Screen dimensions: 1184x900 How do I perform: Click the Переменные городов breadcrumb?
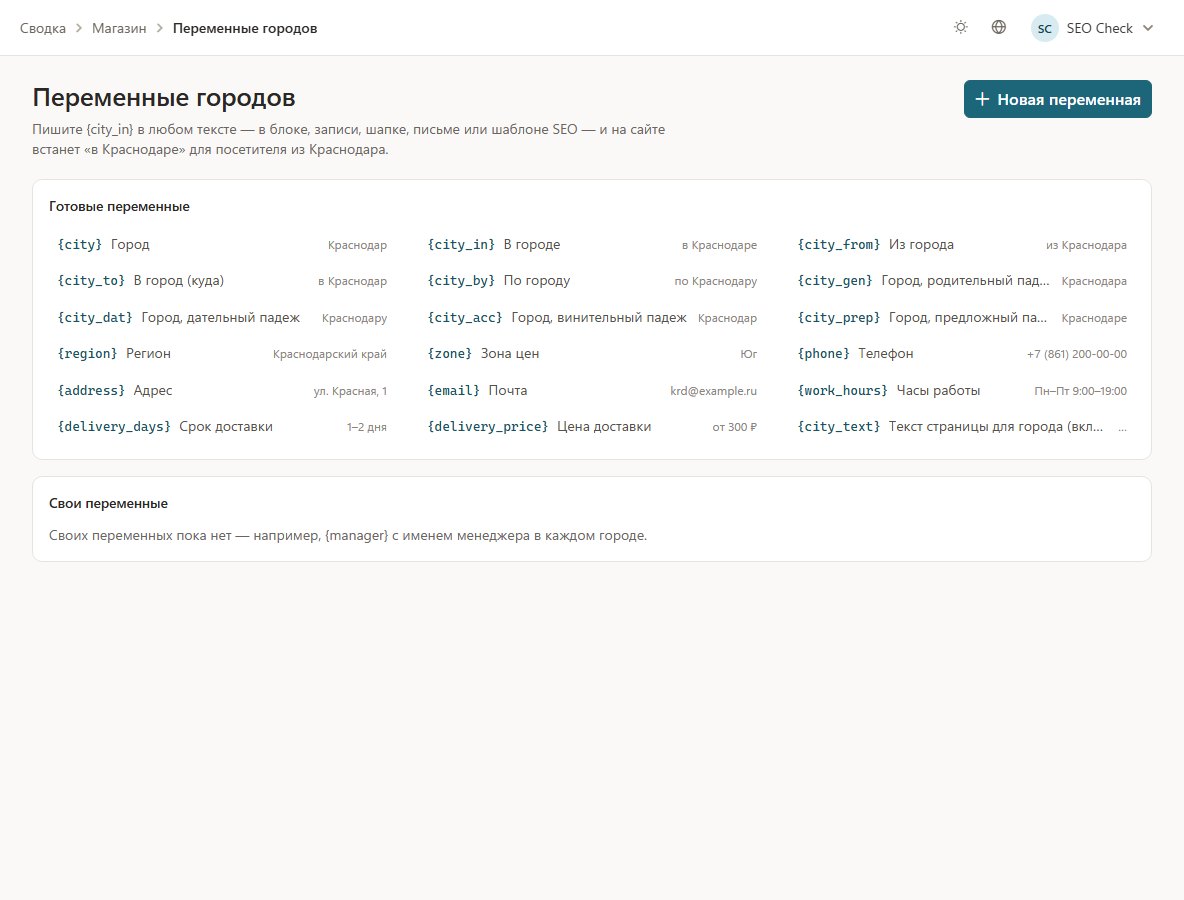coord(245,28)
